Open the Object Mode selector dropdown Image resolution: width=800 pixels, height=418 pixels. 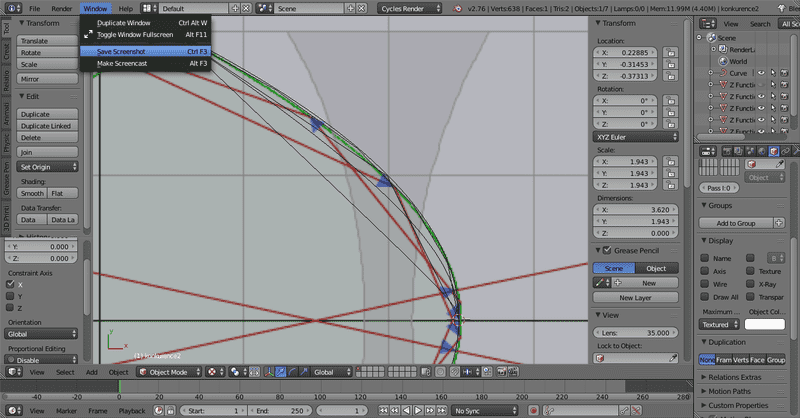(166, 372)
